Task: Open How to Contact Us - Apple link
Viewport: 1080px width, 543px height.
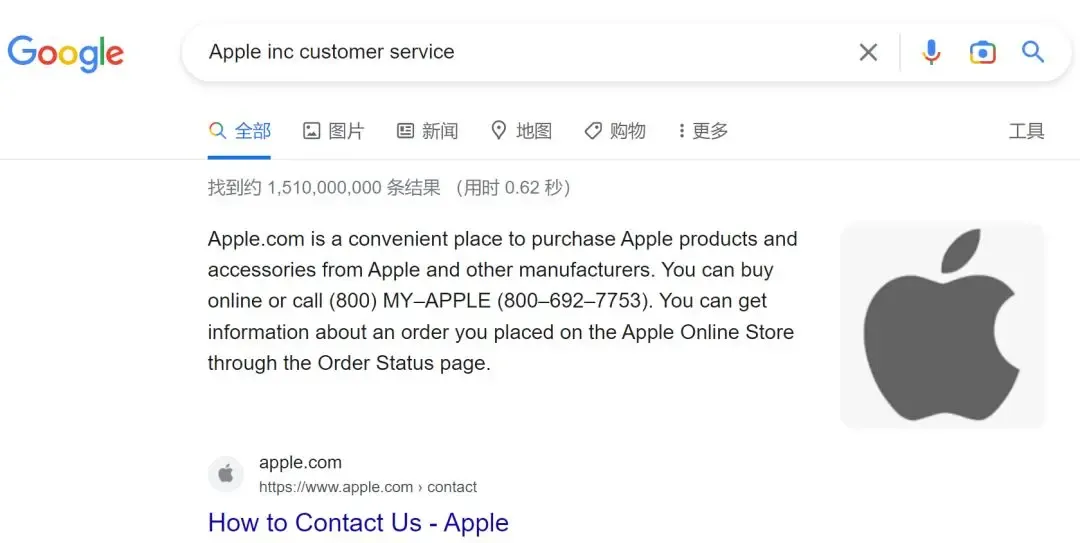Action: (x=358, y=523)
